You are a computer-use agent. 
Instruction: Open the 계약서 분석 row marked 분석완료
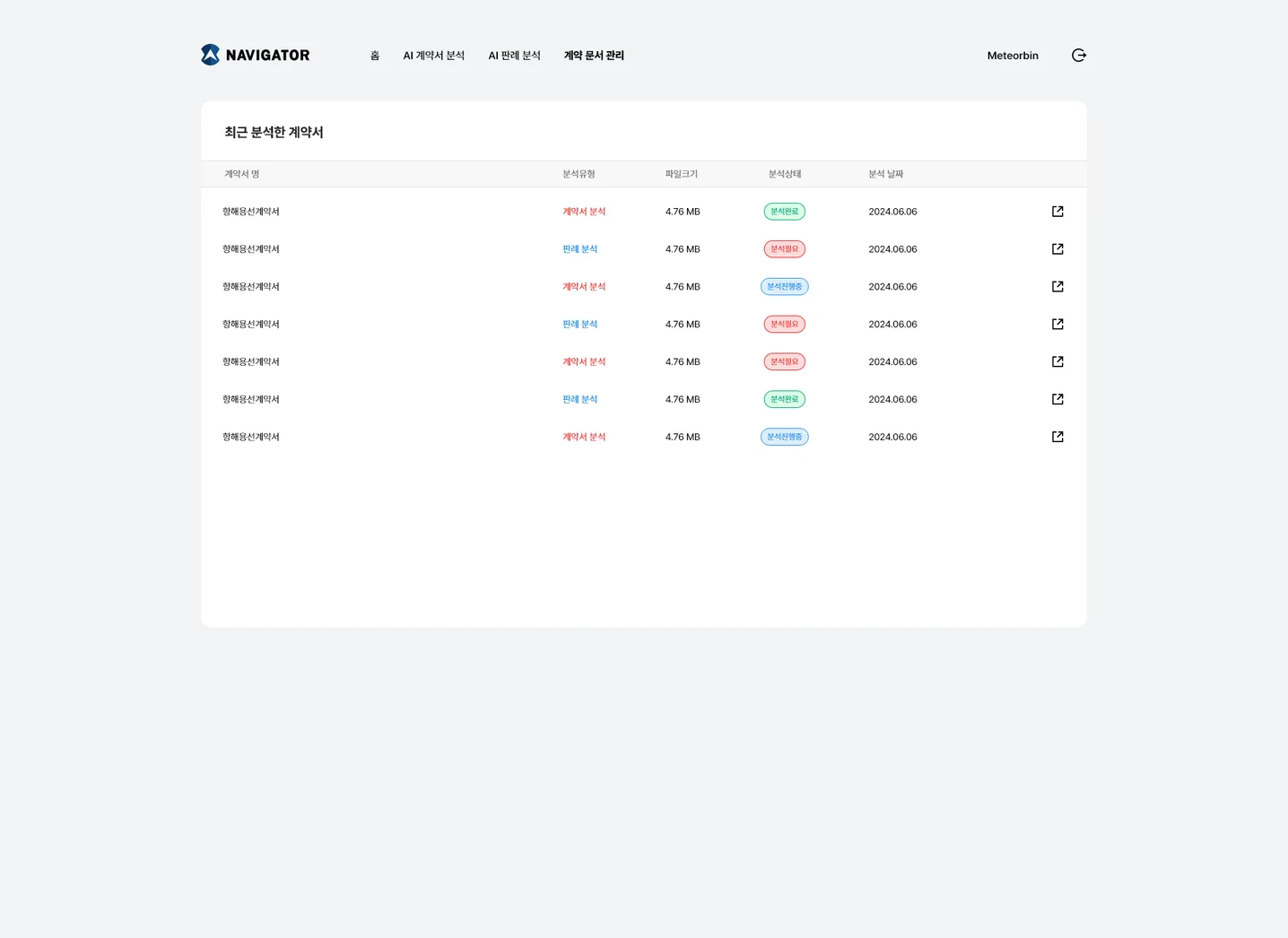[1057, 212]
